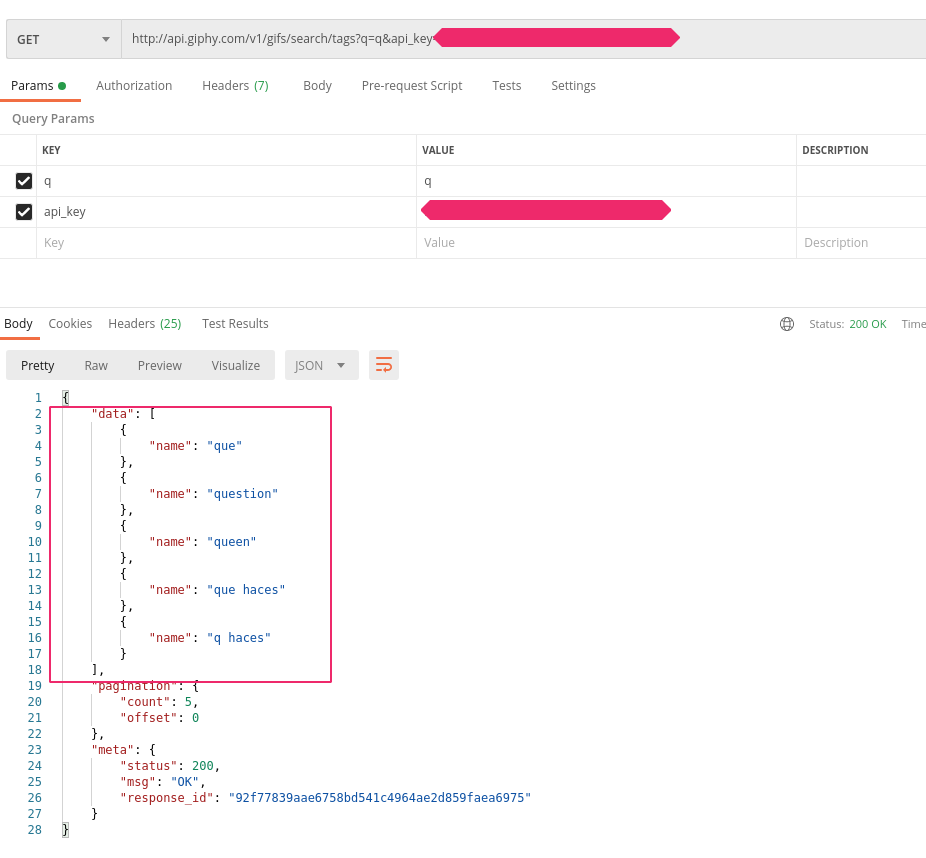Select the Preview view button
The image size is (926, 858).
click(159, 366)
